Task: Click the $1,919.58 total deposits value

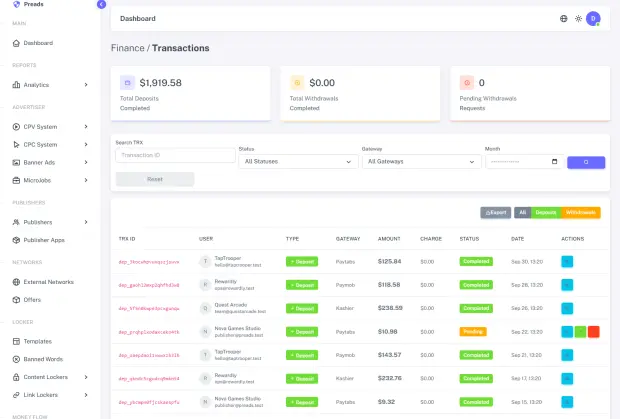Action: tap(161, 83)
